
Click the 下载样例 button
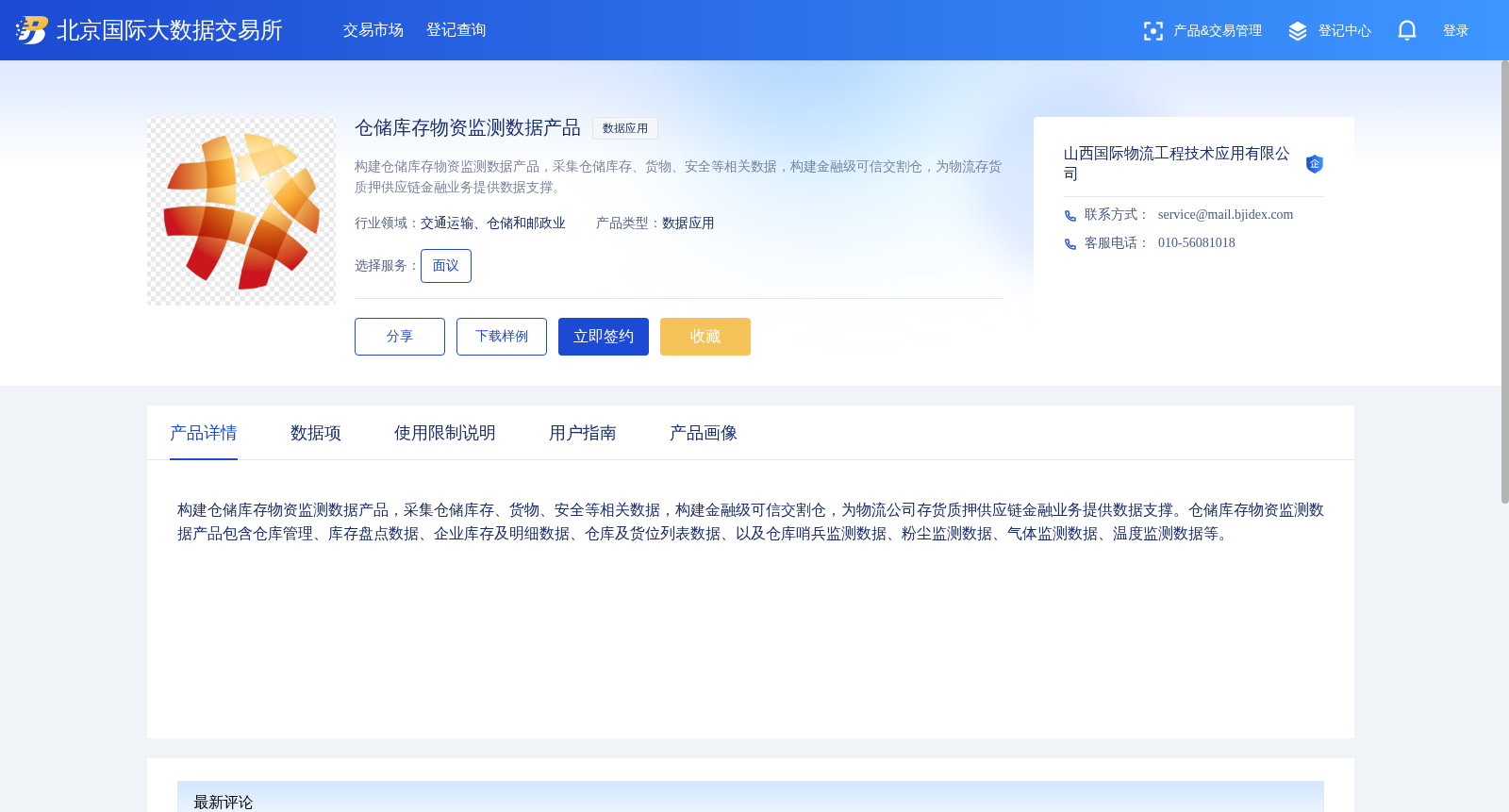tap(502, 337)
